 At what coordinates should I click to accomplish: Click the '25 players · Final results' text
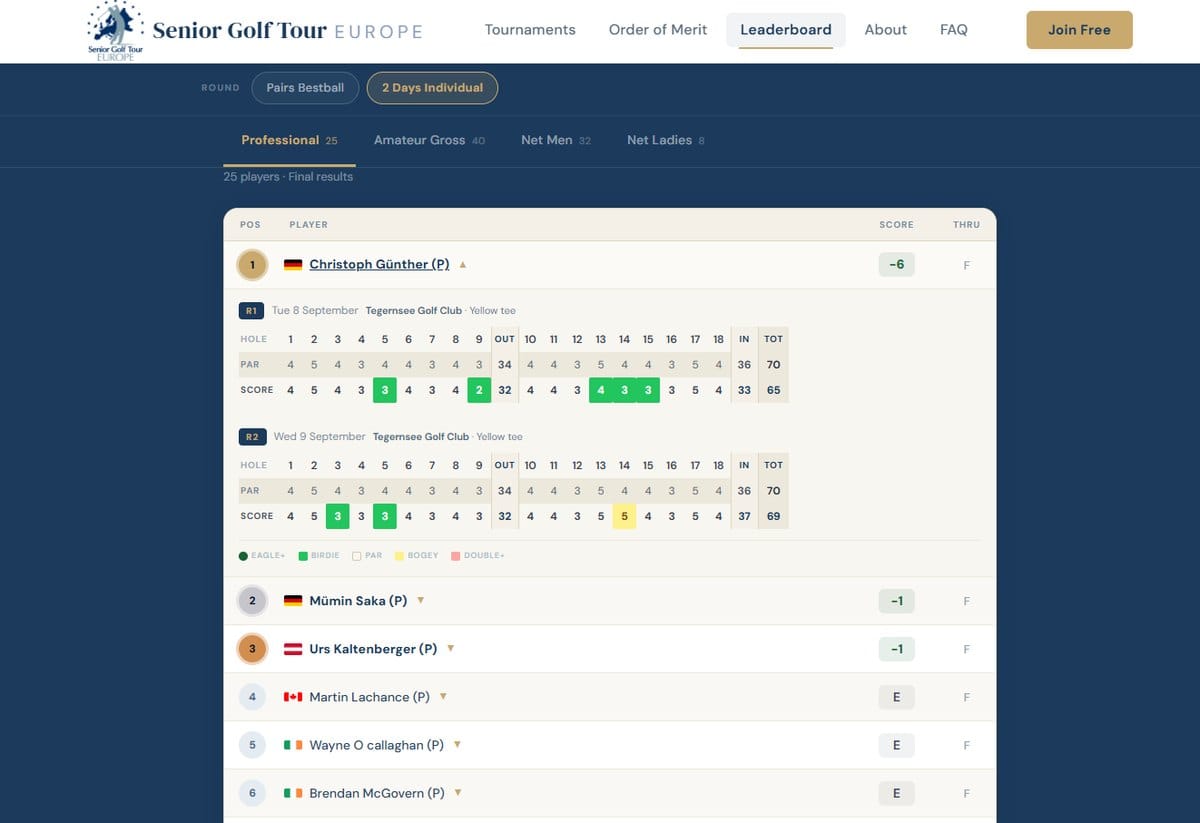288,177
